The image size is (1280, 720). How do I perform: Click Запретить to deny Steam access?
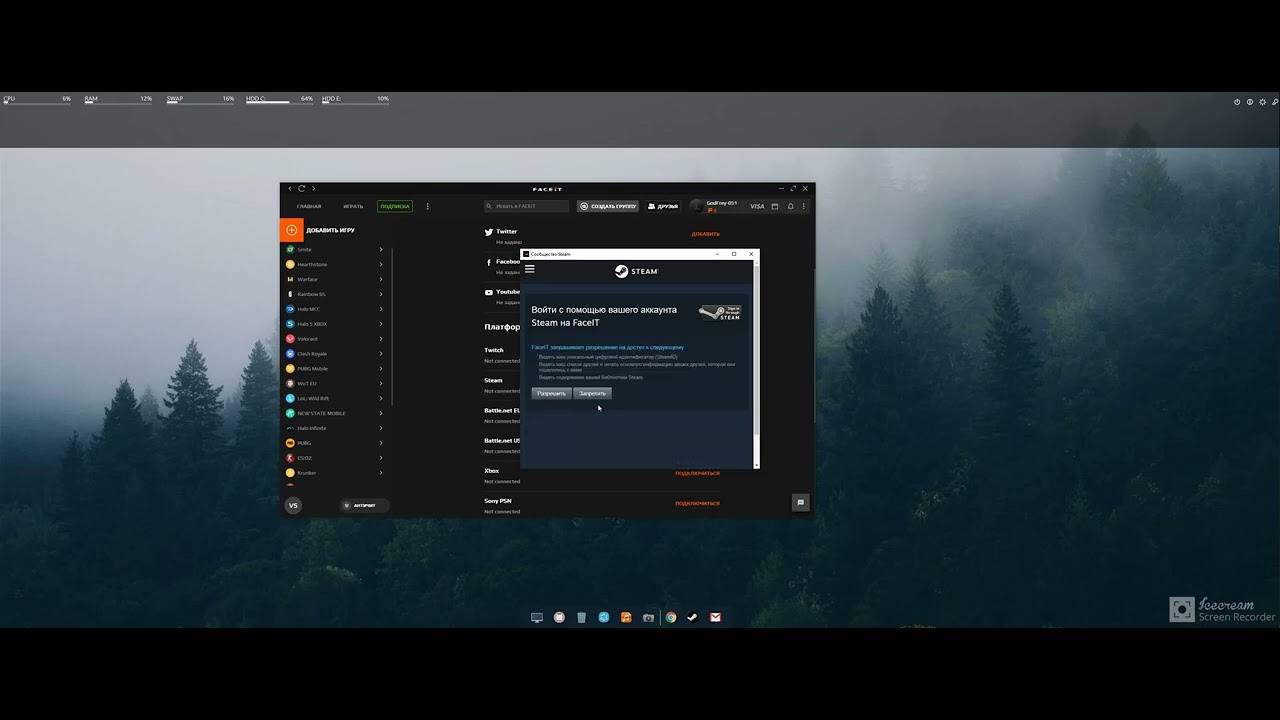point(592,393)
